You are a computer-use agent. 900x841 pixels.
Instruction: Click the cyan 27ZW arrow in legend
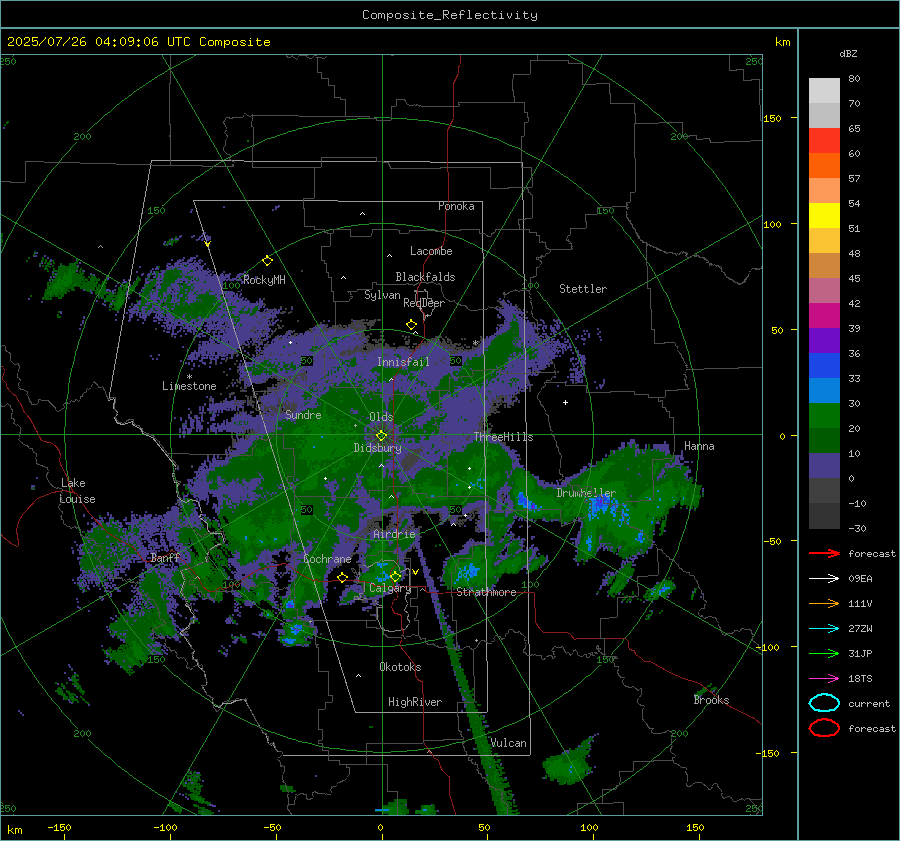click(x=824, y=629)
